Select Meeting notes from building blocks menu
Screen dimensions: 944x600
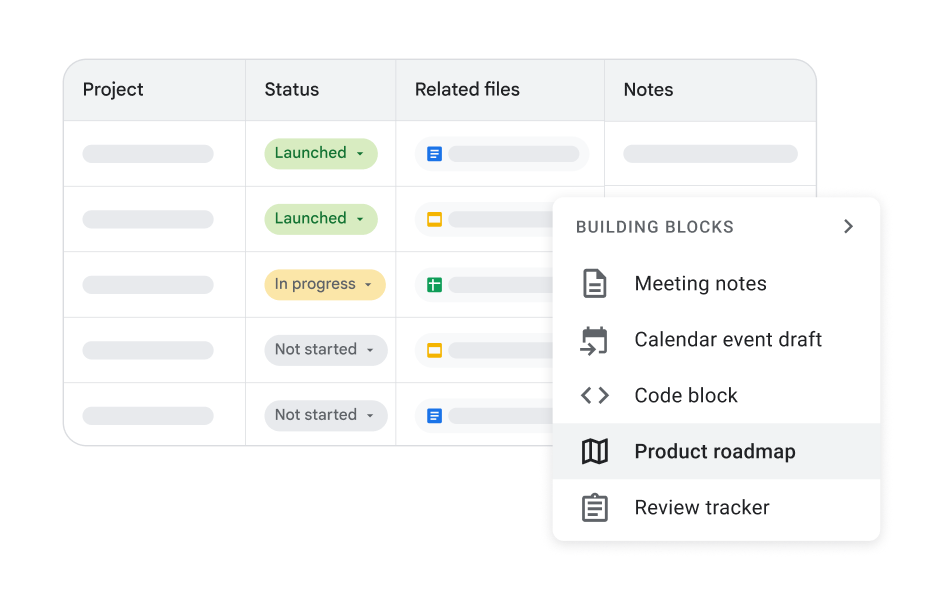click(x=700, y=284)
